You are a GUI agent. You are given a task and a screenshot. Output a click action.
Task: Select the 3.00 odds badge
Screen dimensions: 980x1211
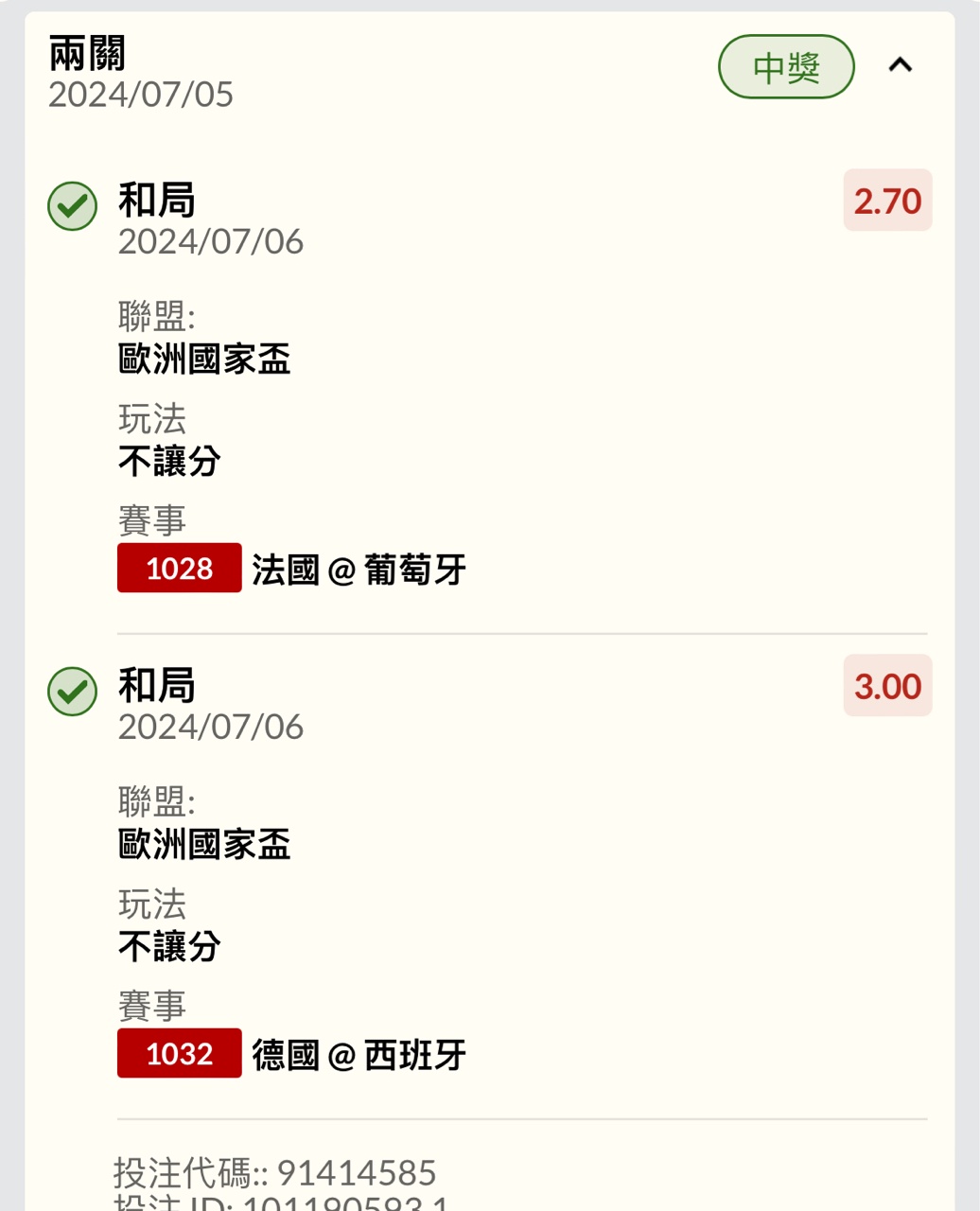pyautogui.click(x=887, y=686)
